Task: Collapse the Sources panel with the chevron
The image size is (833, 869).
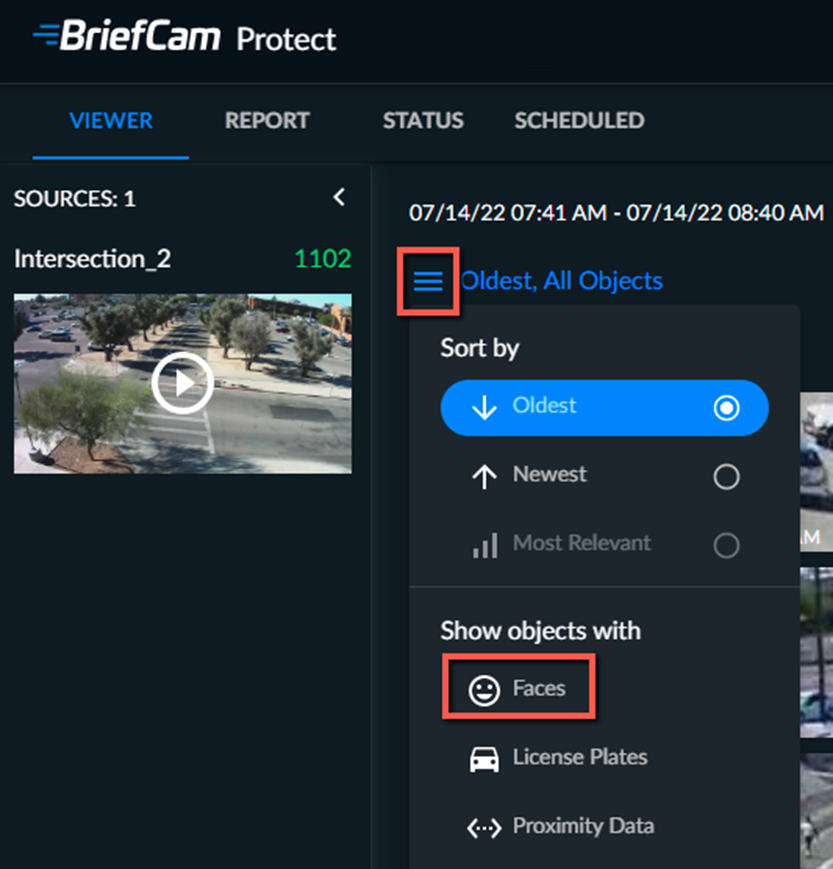Action: point(339,197)
